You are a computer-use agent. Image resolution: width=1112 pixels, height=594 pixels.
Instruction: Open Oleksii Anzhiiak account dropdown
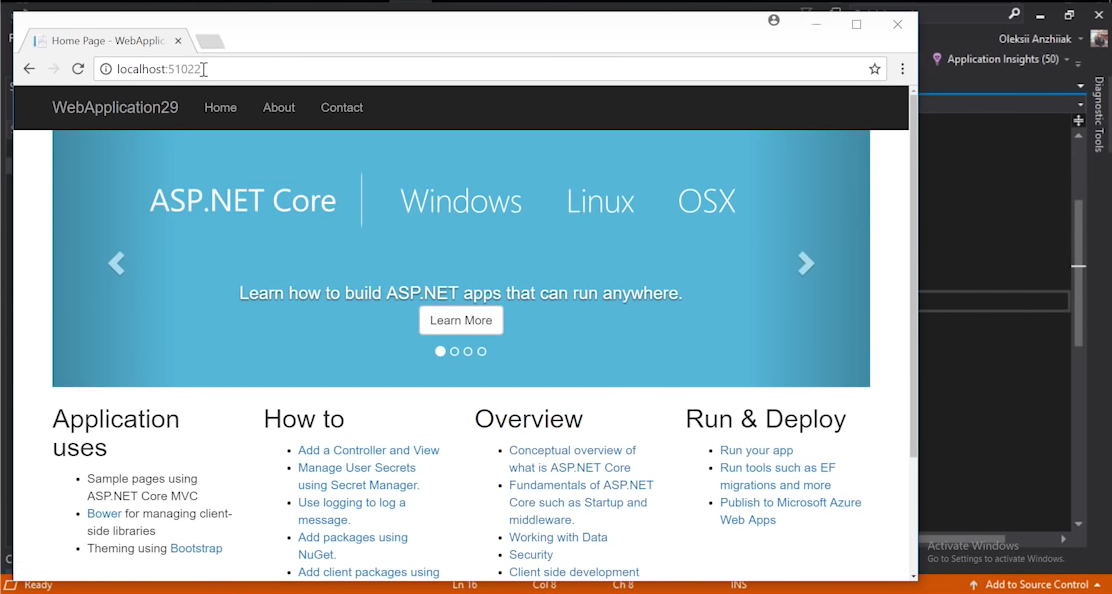(1041, 39)
